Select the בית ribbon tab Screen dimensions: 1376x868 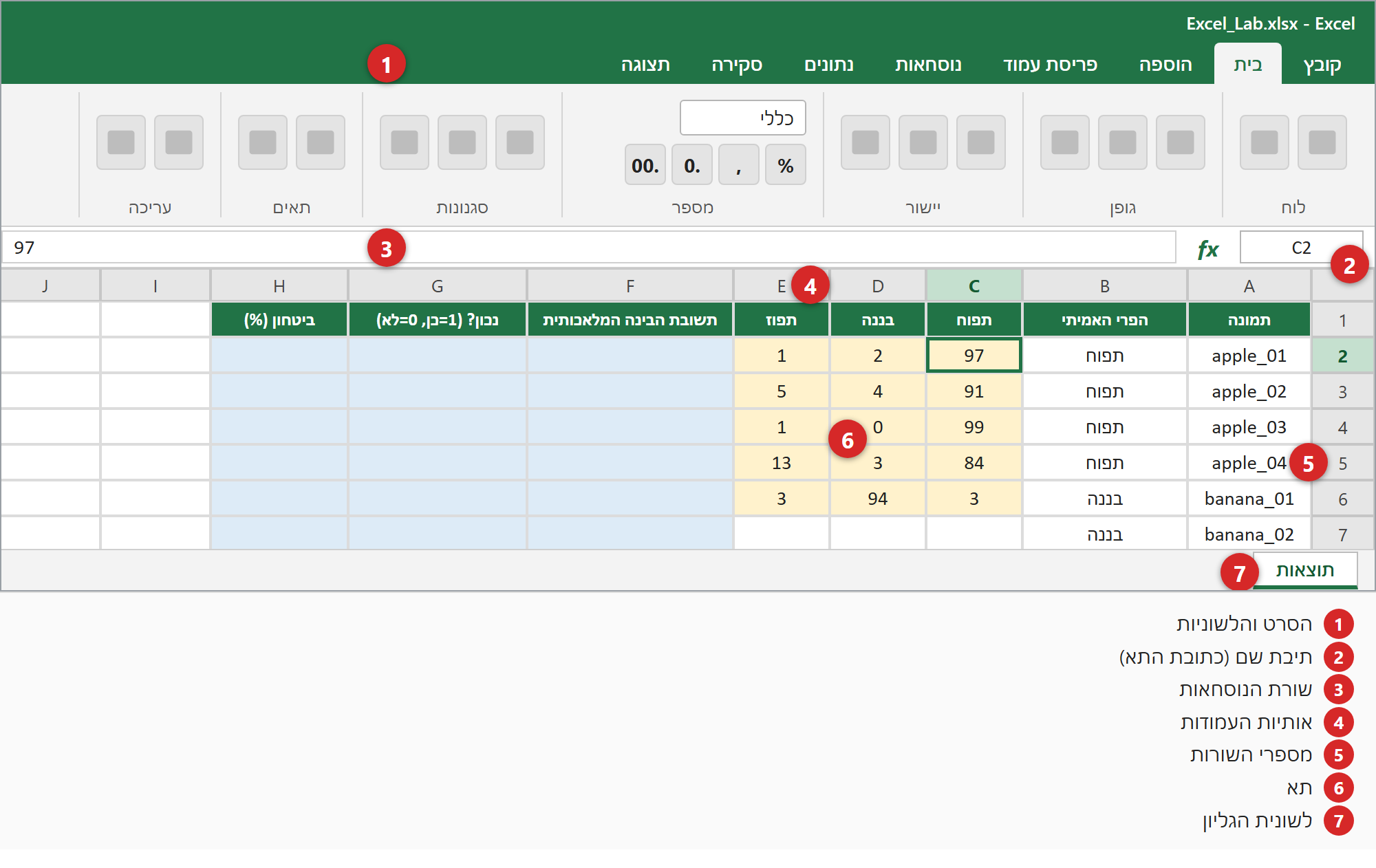coord(1247,65)
